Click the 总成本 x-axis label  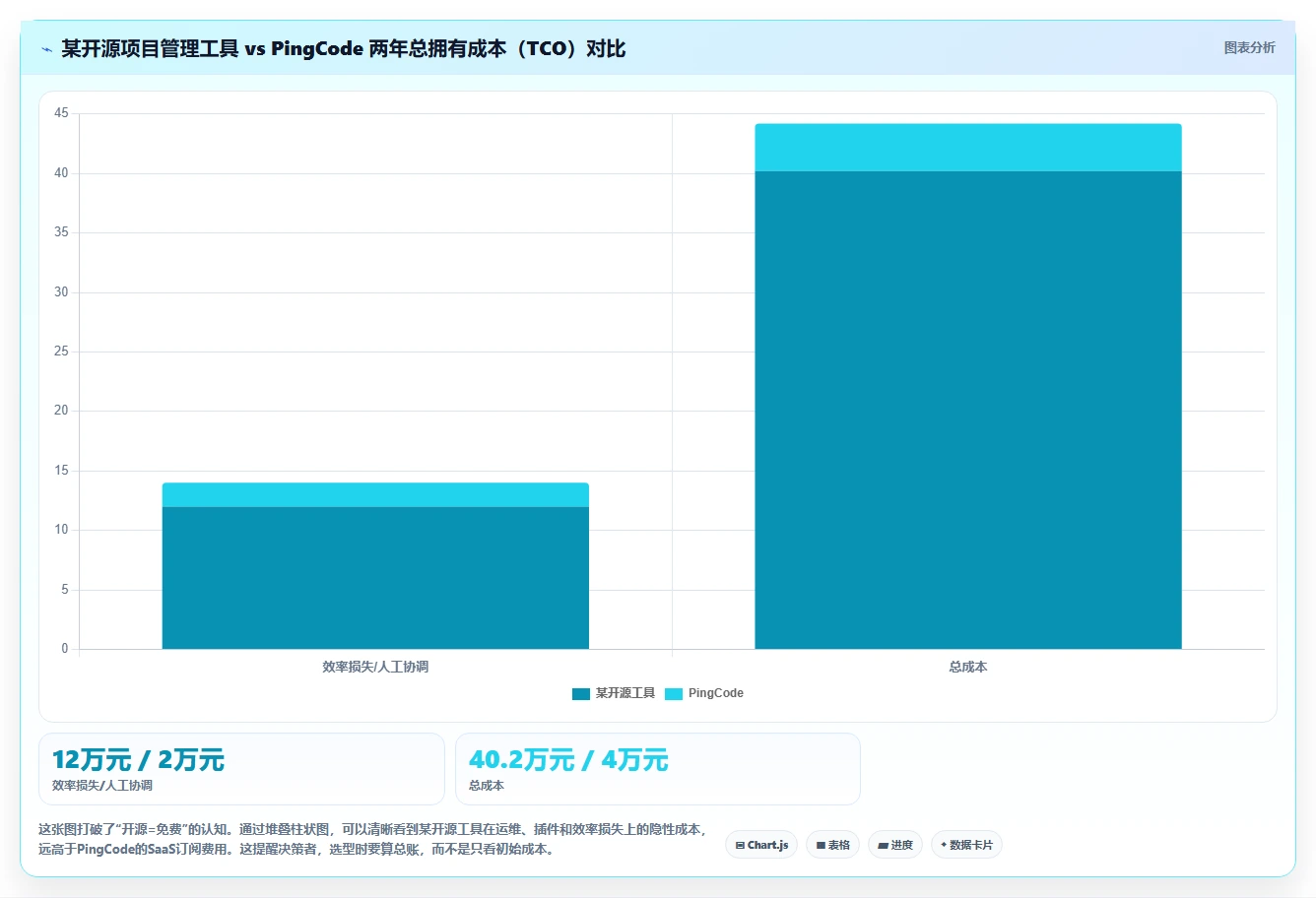pyautogui.click(x=968, y=667)
